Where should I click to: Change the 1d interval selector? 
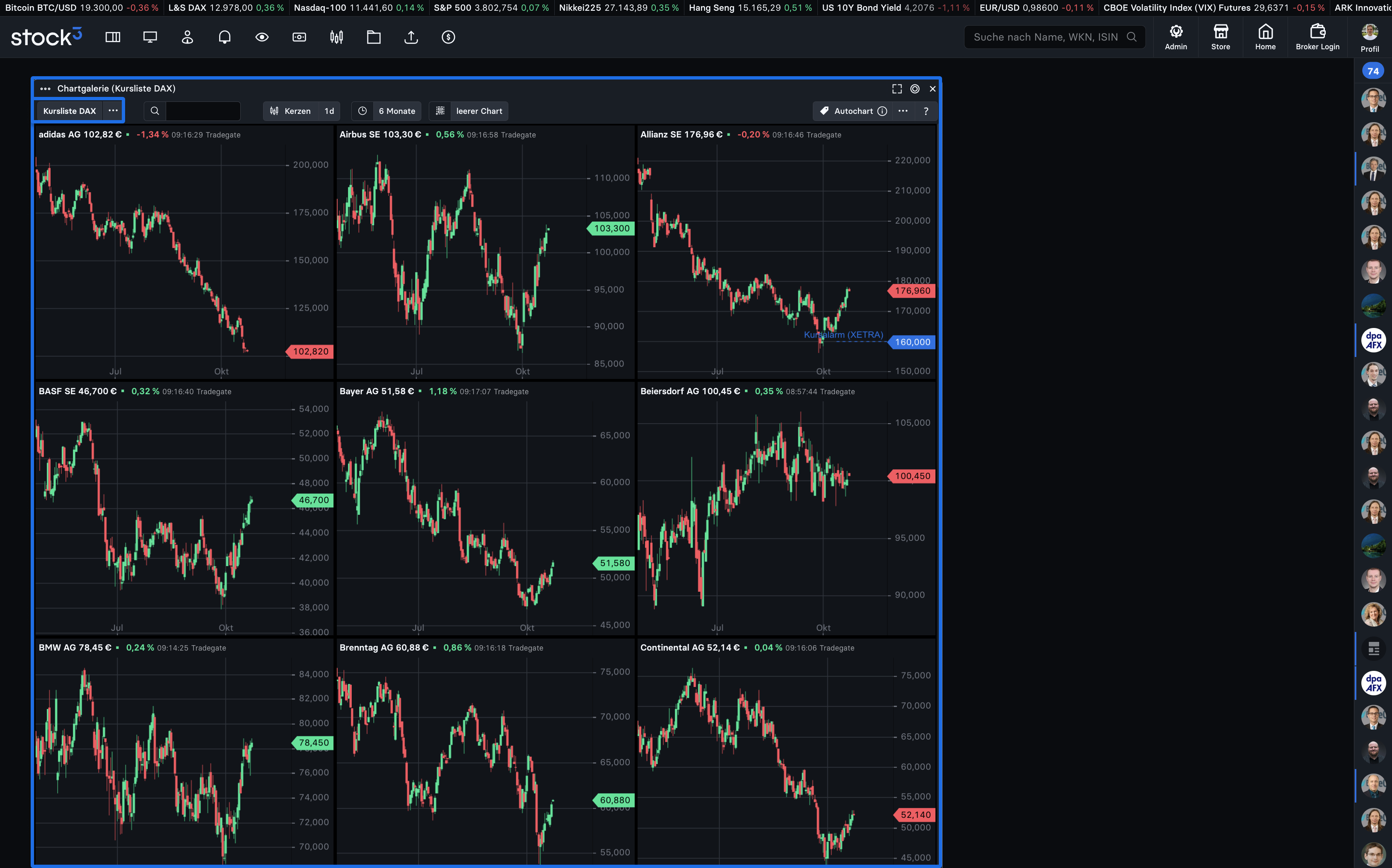point(329,111)
